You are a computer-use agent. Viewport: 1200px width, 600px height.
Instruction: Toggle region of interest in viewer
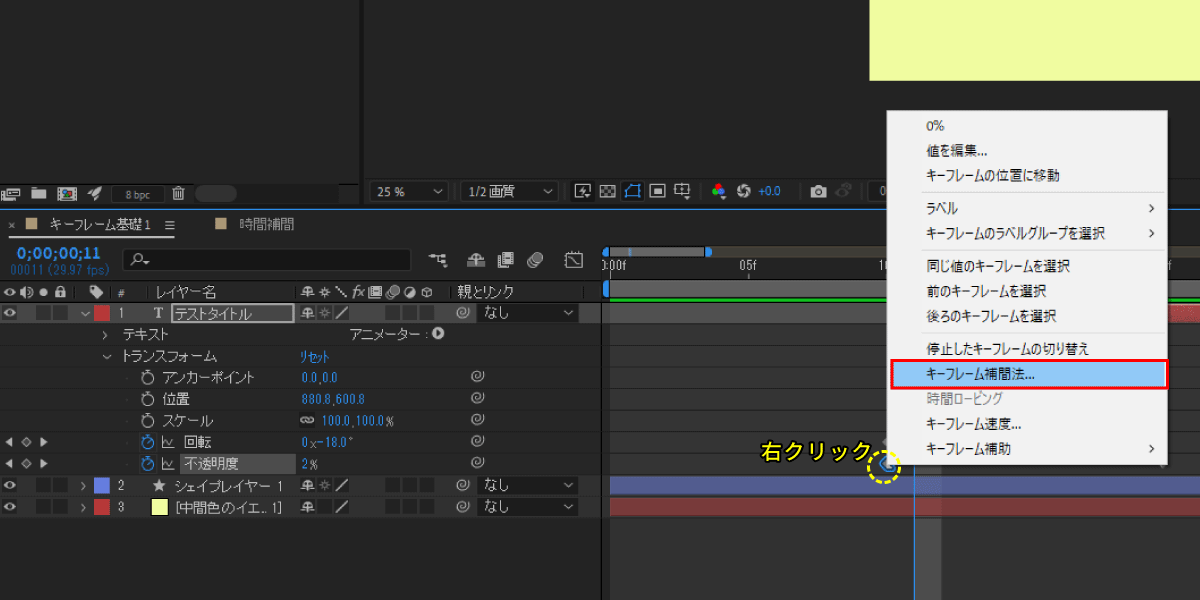pos(658,191)
